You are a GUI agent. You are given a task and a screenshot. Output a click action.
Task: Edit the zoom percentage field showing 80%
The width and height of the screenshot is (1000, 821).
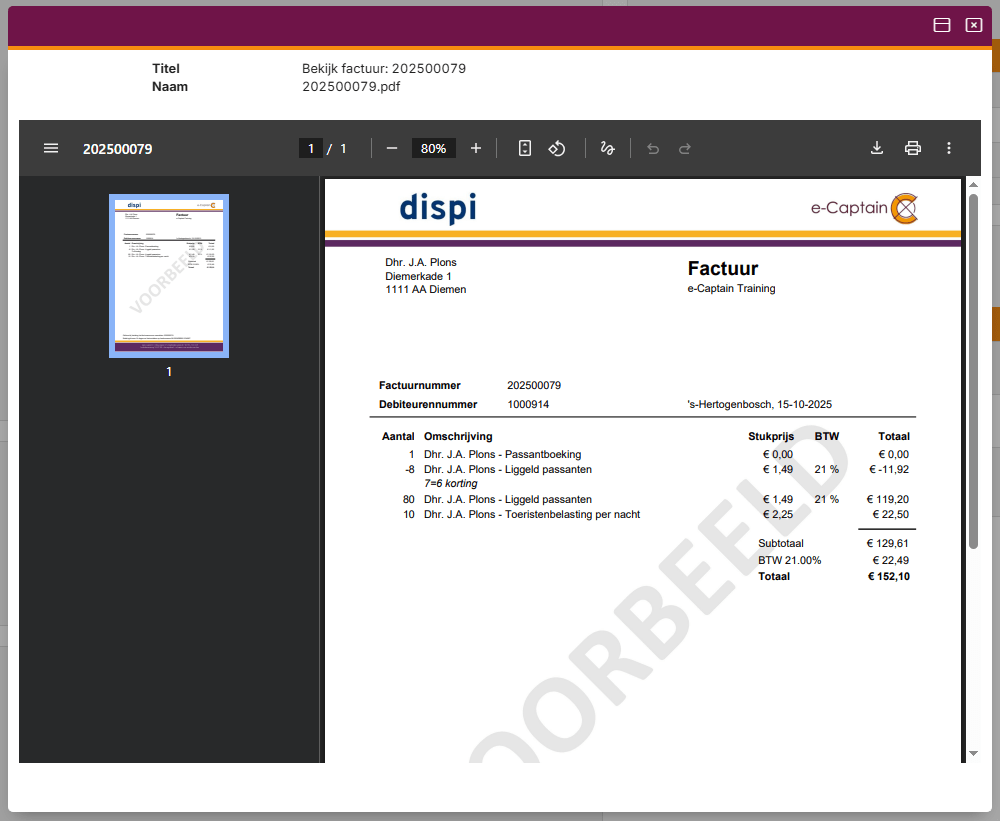point(433,147)
